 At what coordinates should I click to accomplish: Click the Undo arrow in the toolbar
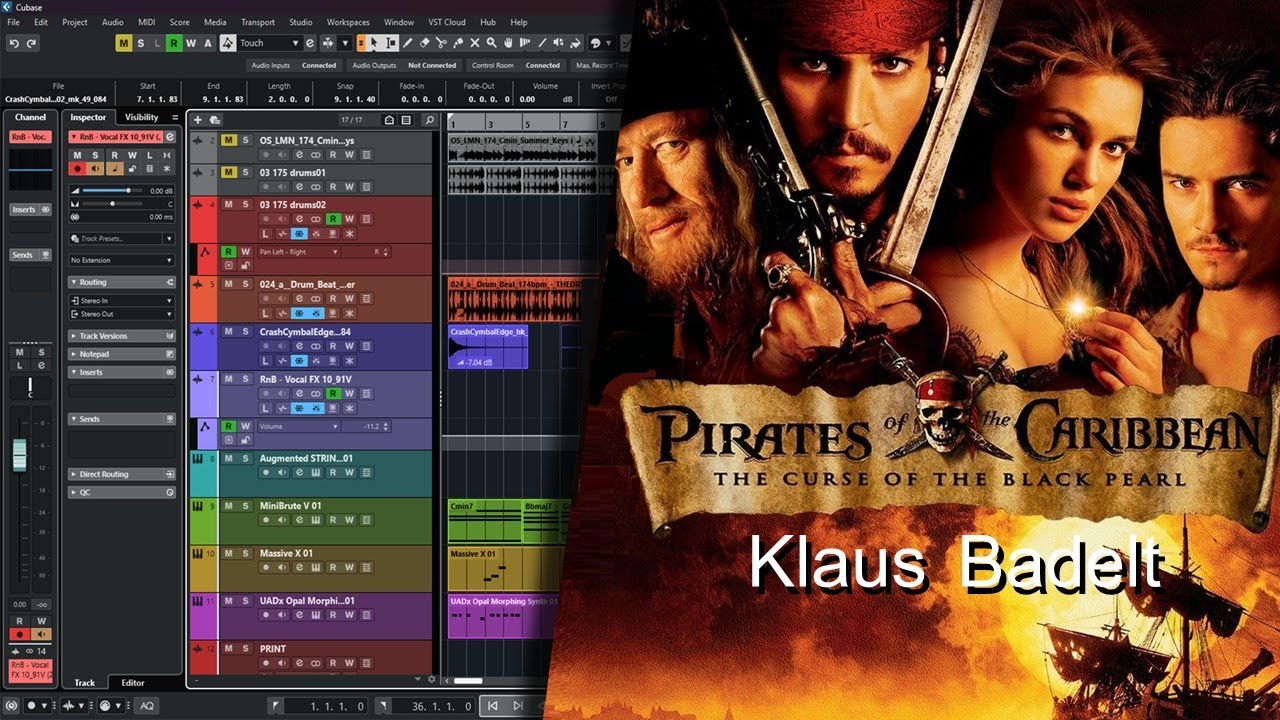14,43
